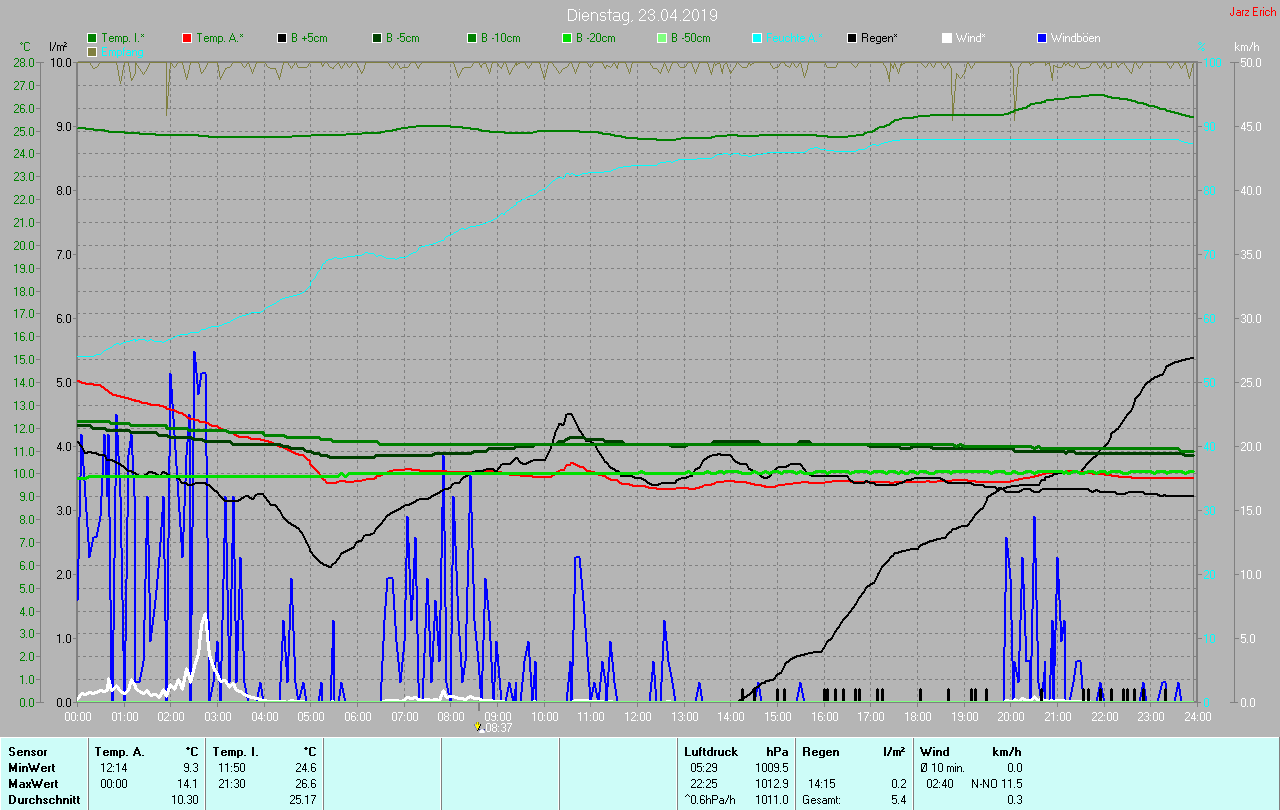1280x810 pixels.
Task: Click the red Temp. A. legend swatch
Action: [x=187, y=38]
